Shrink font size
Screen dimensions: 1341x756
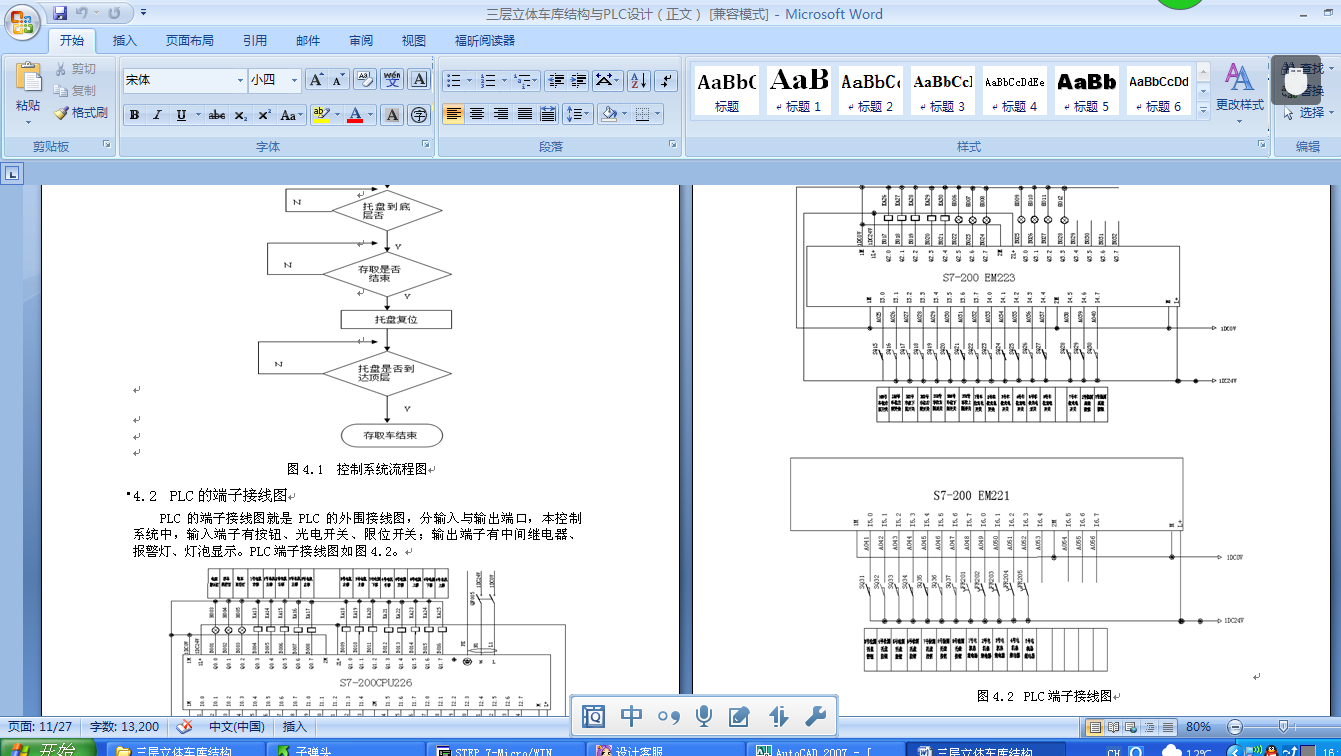click(x=338, y=80)
